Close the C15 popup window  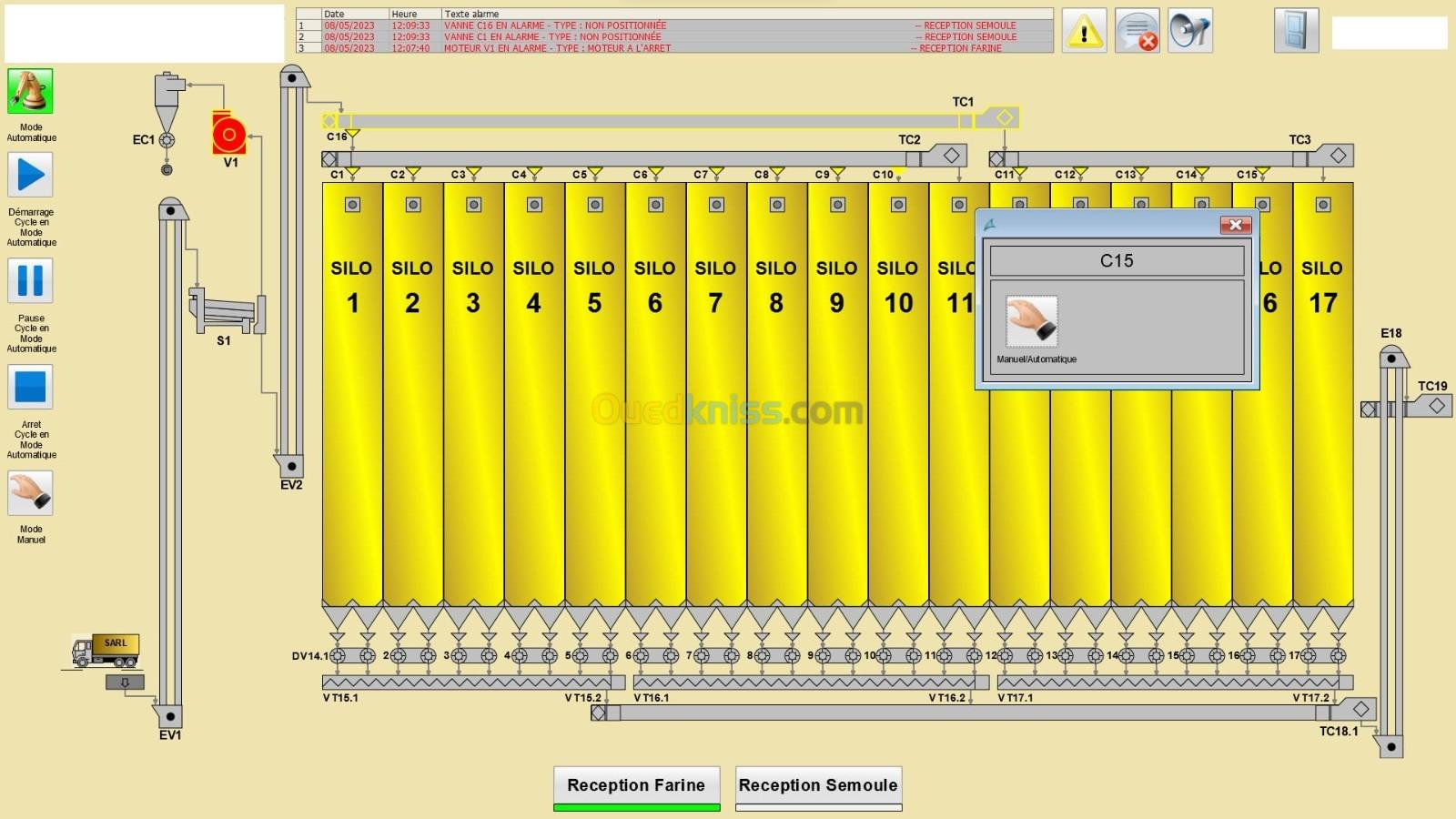tap(1235, 225)
